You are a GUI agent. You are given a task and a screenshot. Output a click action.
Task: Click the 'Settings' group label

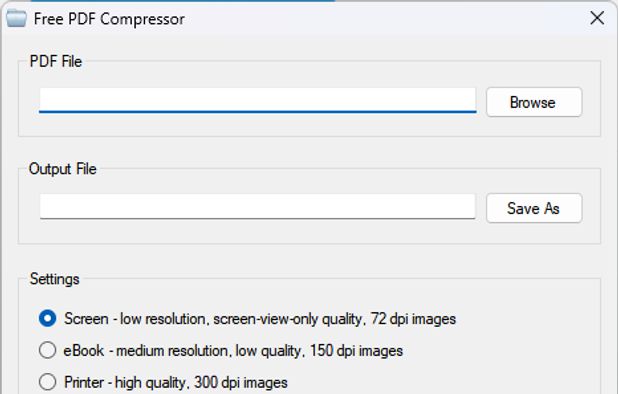pos(55,279)
